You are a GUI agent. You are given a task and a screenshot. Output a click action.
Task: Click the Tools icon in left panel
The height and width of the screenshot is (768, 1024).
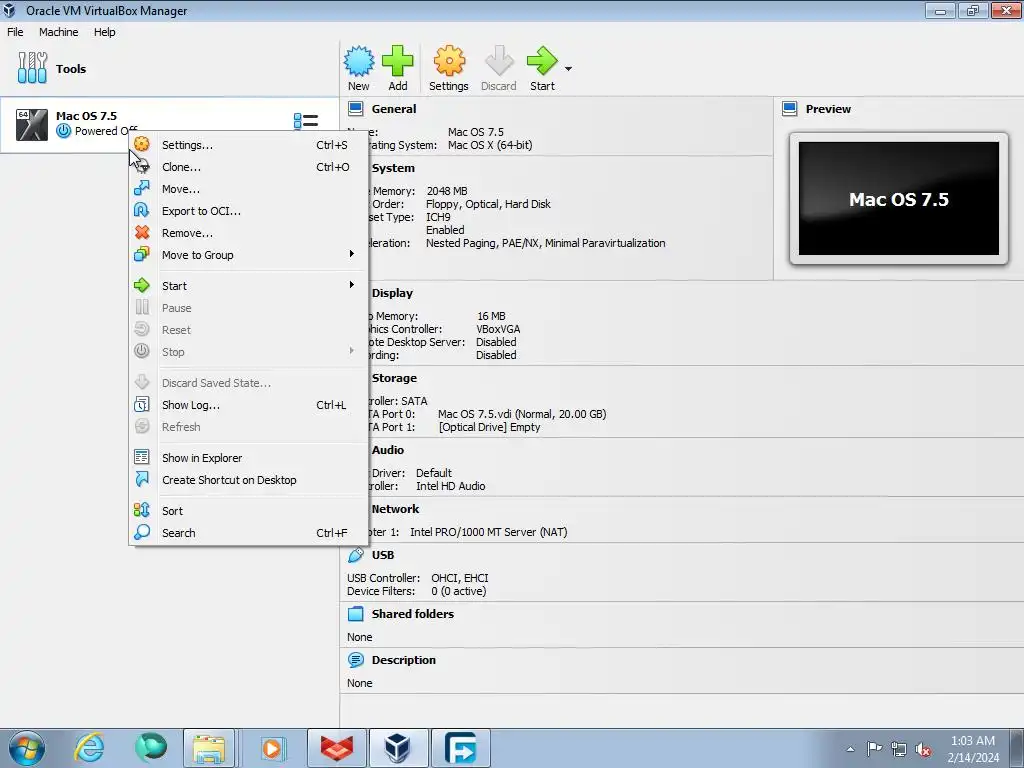coord(33,68)
